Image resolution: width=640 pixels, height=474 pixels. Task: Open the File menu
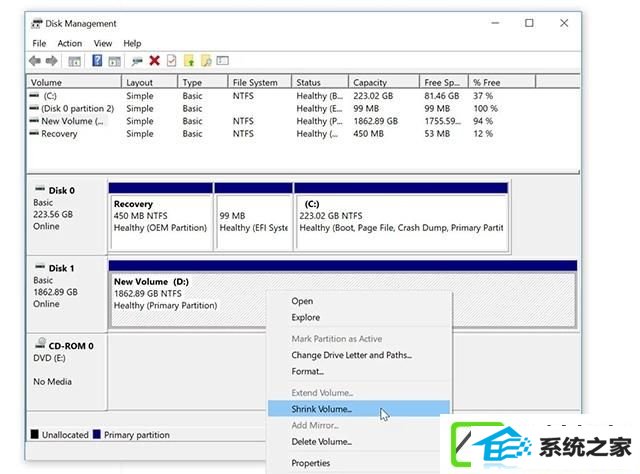[39, 43]
